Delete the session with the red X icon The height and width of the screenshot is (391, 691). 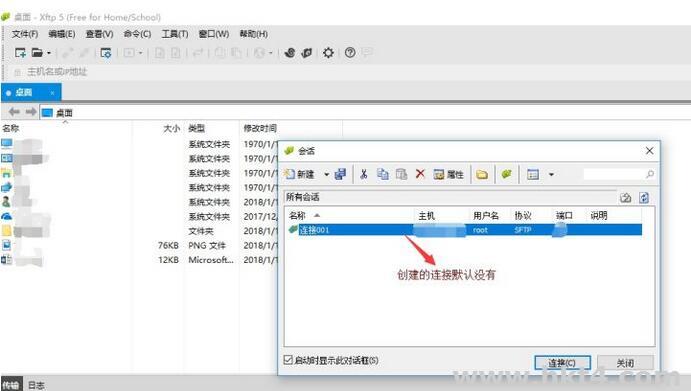[420, 174]
